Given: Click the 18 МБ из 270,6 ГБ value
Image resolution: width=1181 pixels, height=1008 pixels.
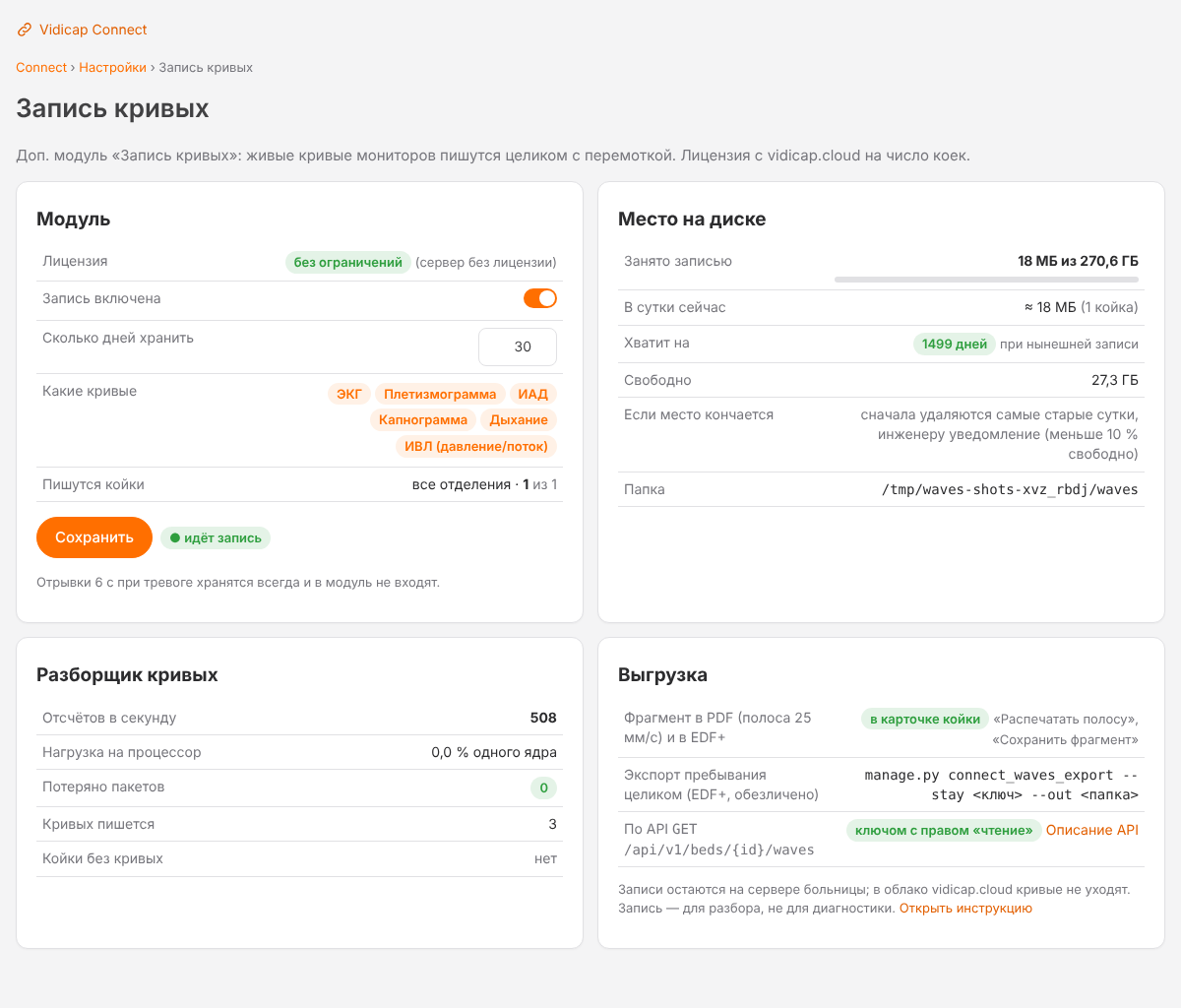Looking at the screenshot, I should [x=1078, y=262].
